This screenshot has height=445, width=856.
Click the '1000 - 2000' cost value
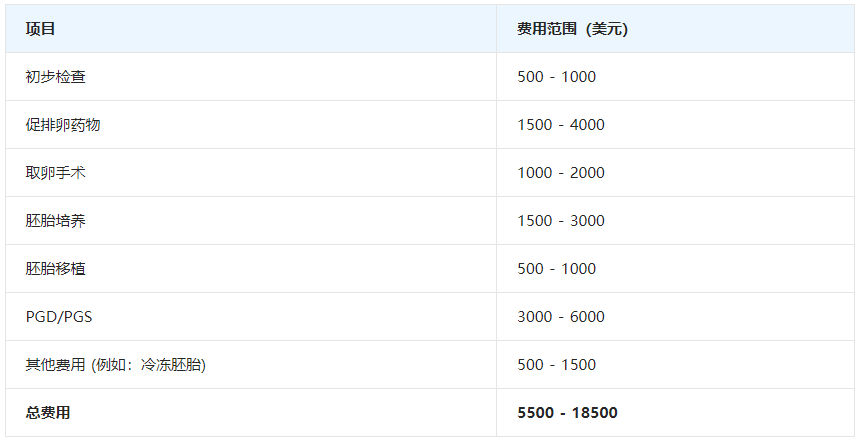(x=561, y=173)
